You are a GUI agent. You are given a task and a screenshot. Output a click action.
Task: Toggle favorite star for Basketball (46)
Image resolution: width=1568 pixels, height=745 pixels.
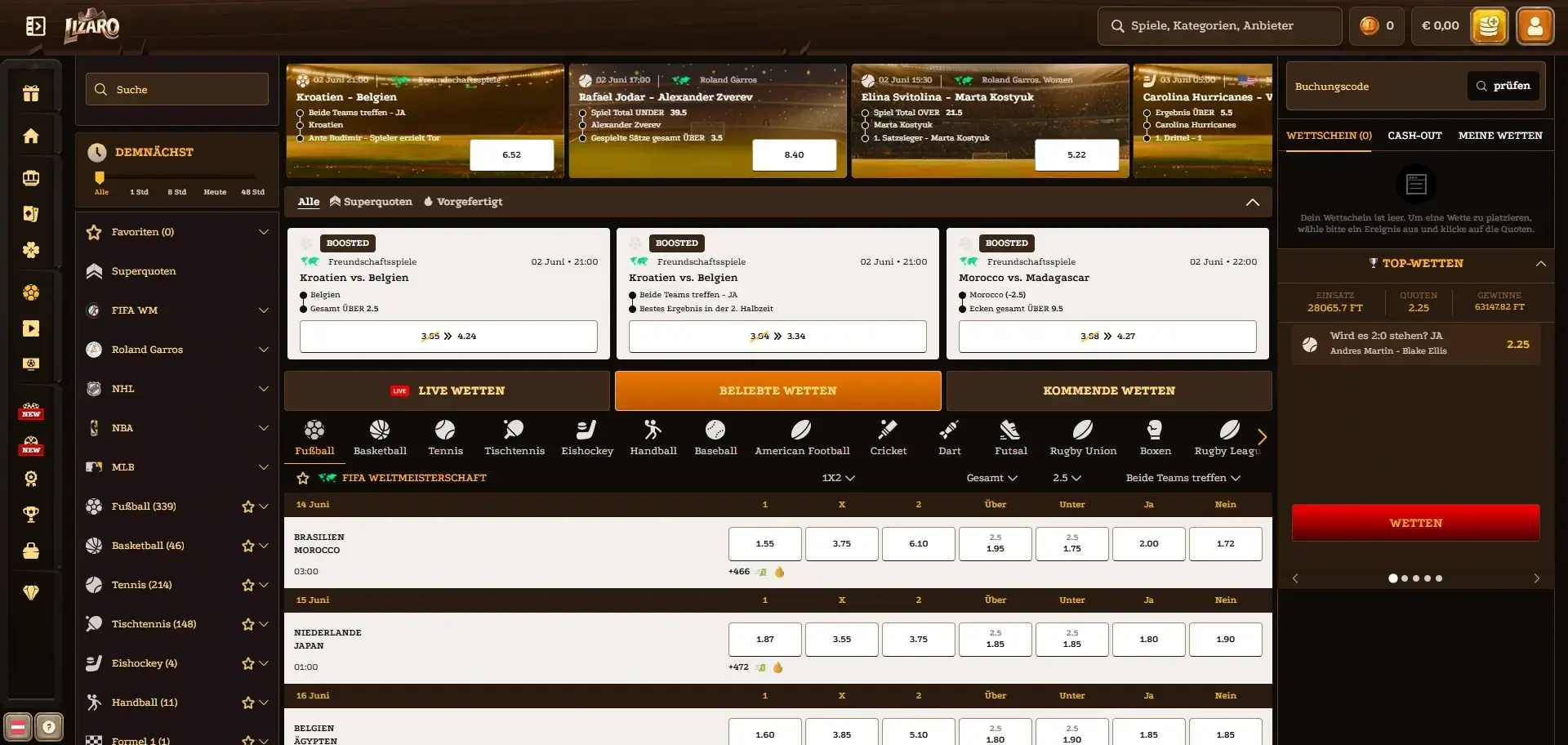pos(248,546)
